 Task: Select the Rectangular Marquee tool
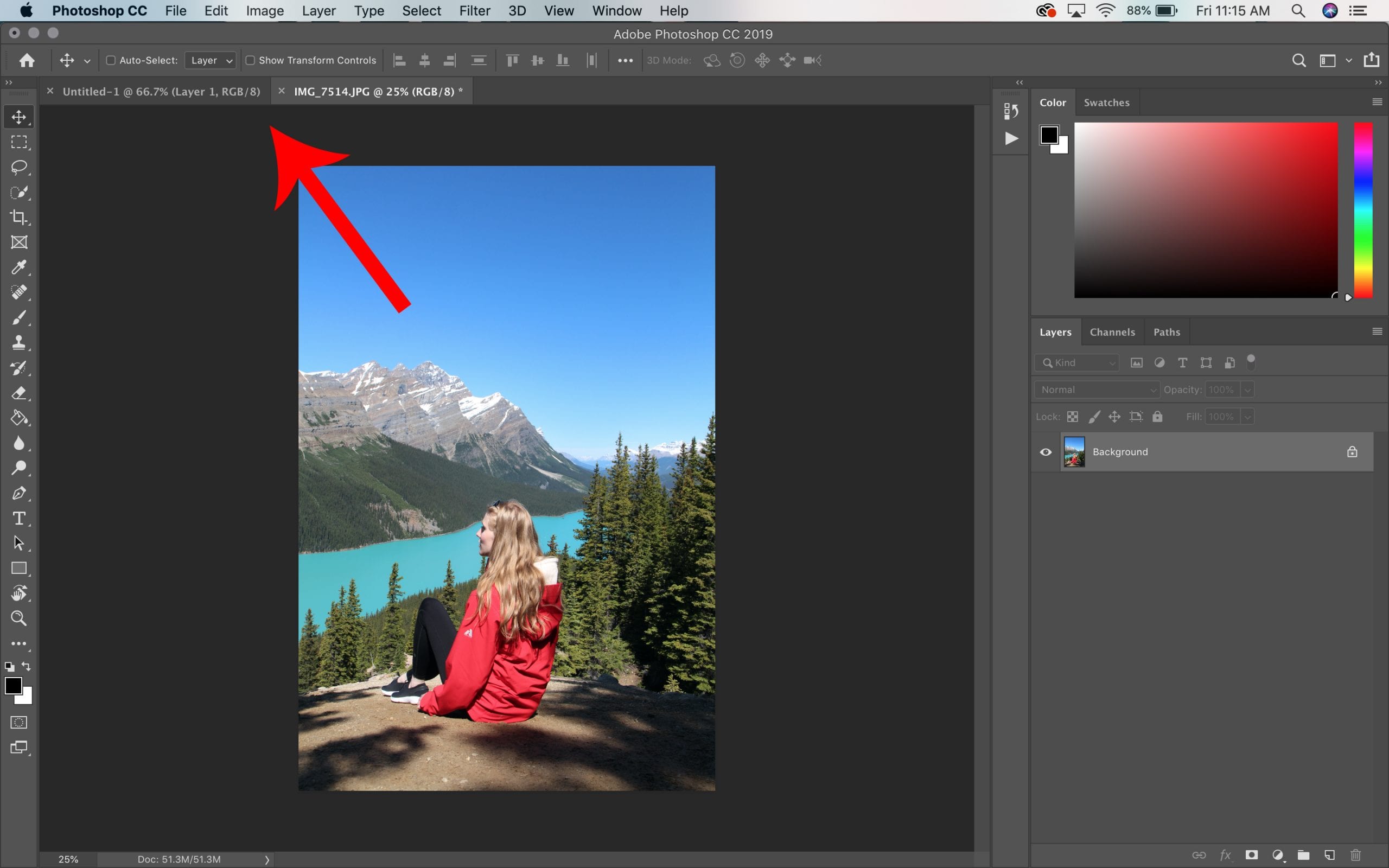pos(19,142)
